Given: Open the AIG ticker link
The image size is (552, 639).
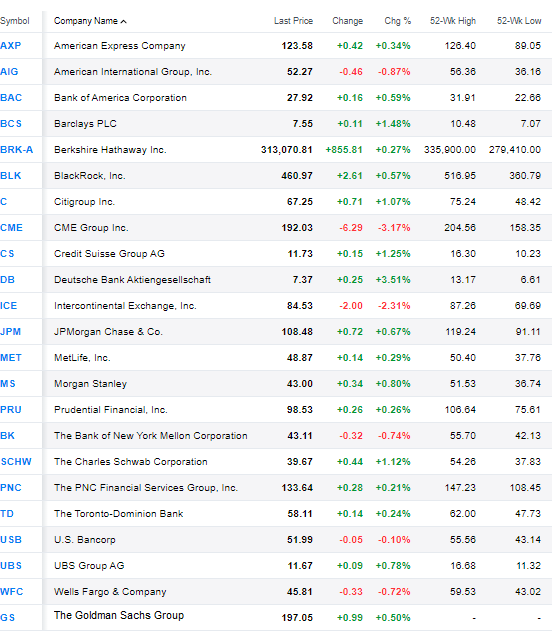Looking at the screenshot, I should (9, 72).
